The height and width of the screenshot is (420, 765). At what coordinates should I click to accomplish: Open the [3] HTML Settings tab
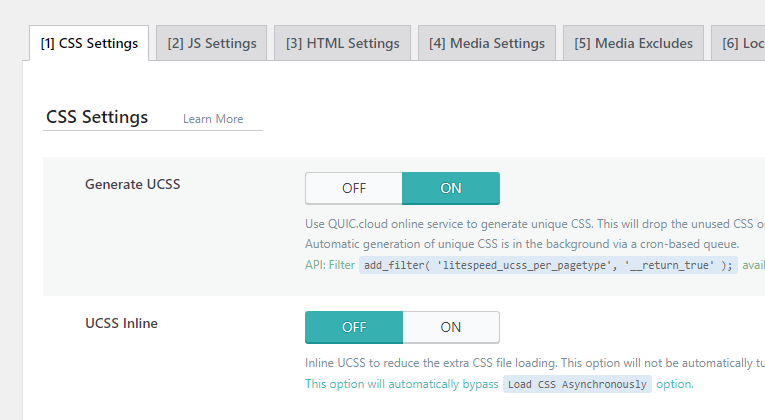coord(342,43)
